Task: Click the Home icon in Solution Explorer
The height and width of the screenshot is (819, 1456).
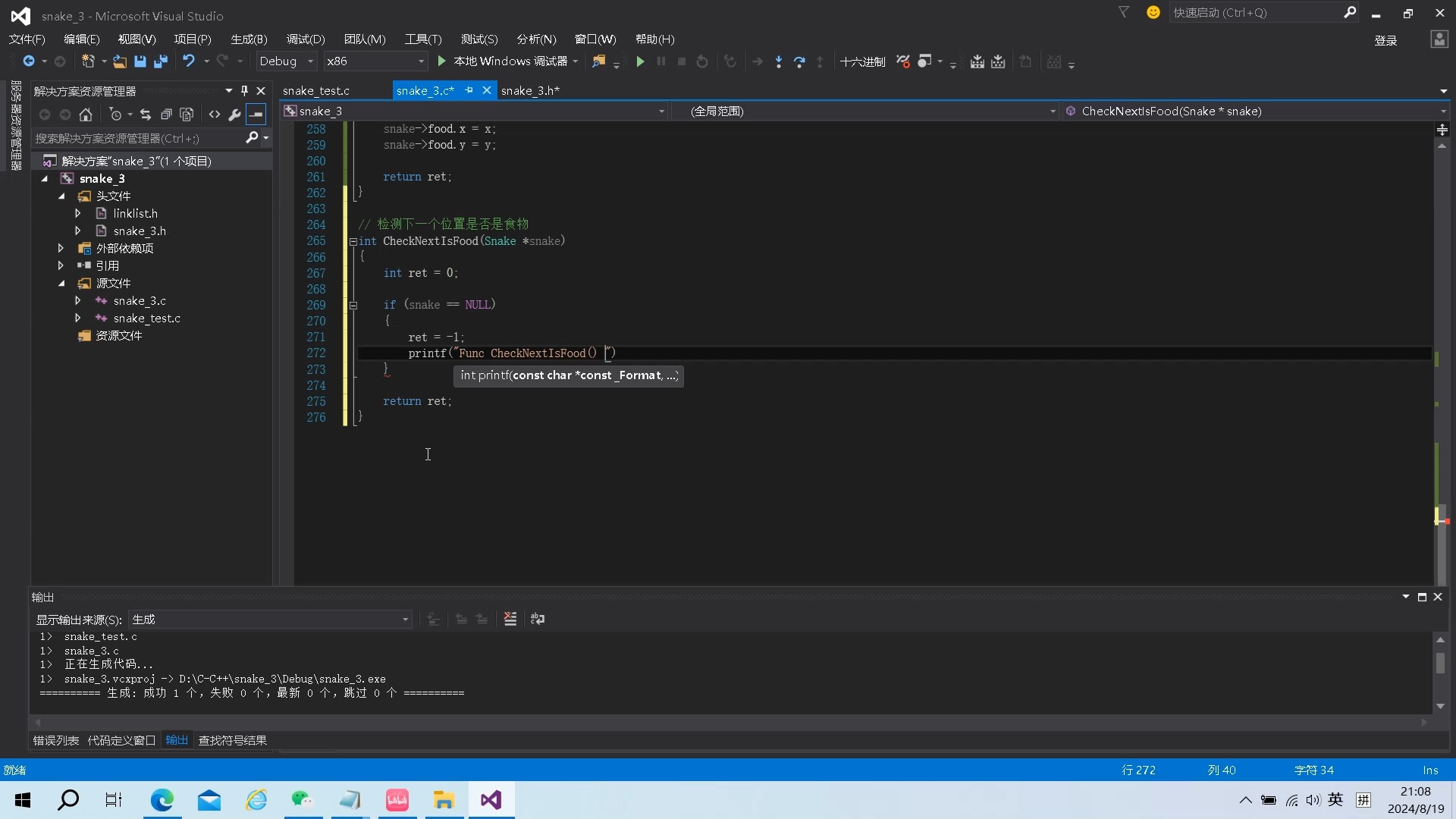Action: point(86,115)
